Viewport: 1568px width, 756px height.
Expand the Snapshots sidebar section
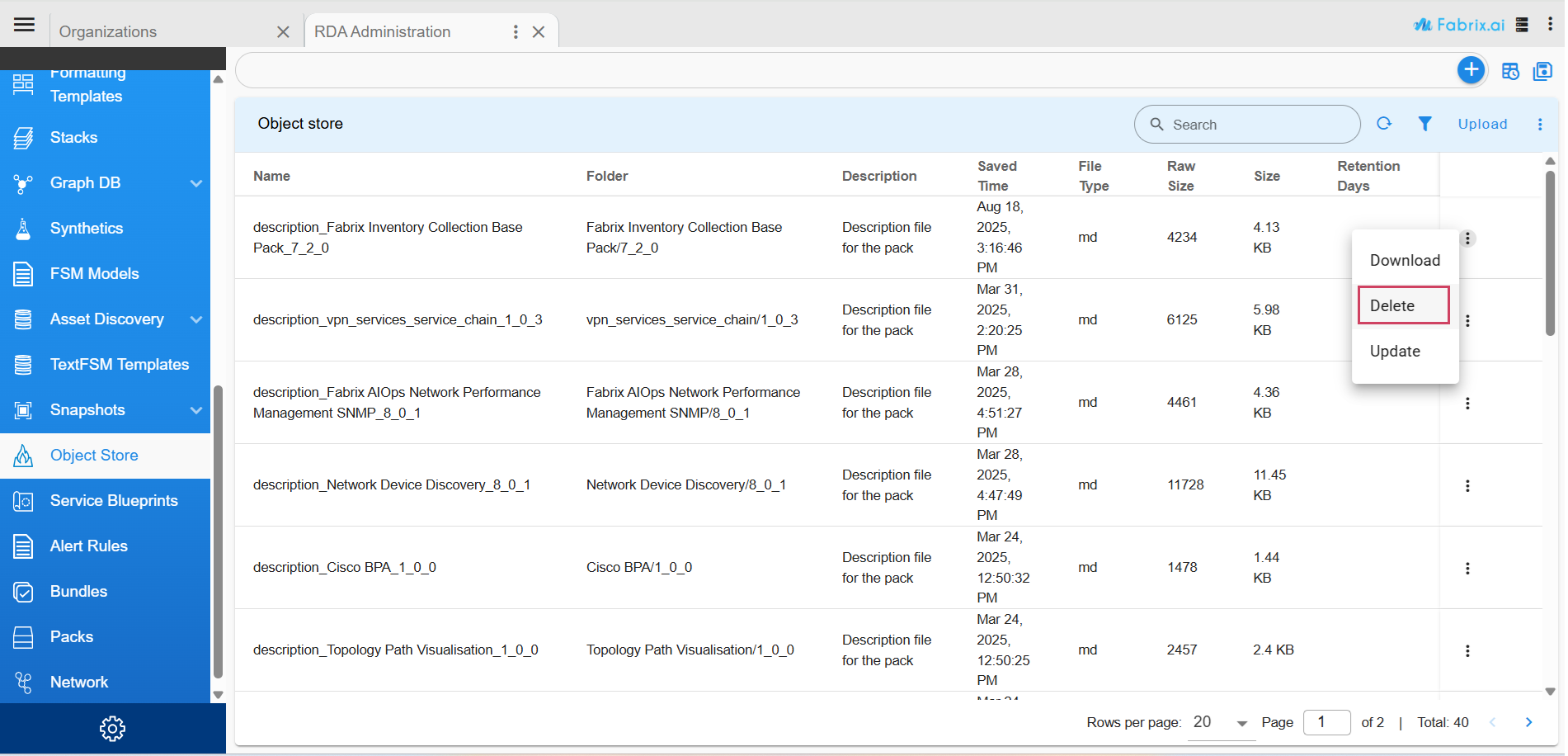195,410
